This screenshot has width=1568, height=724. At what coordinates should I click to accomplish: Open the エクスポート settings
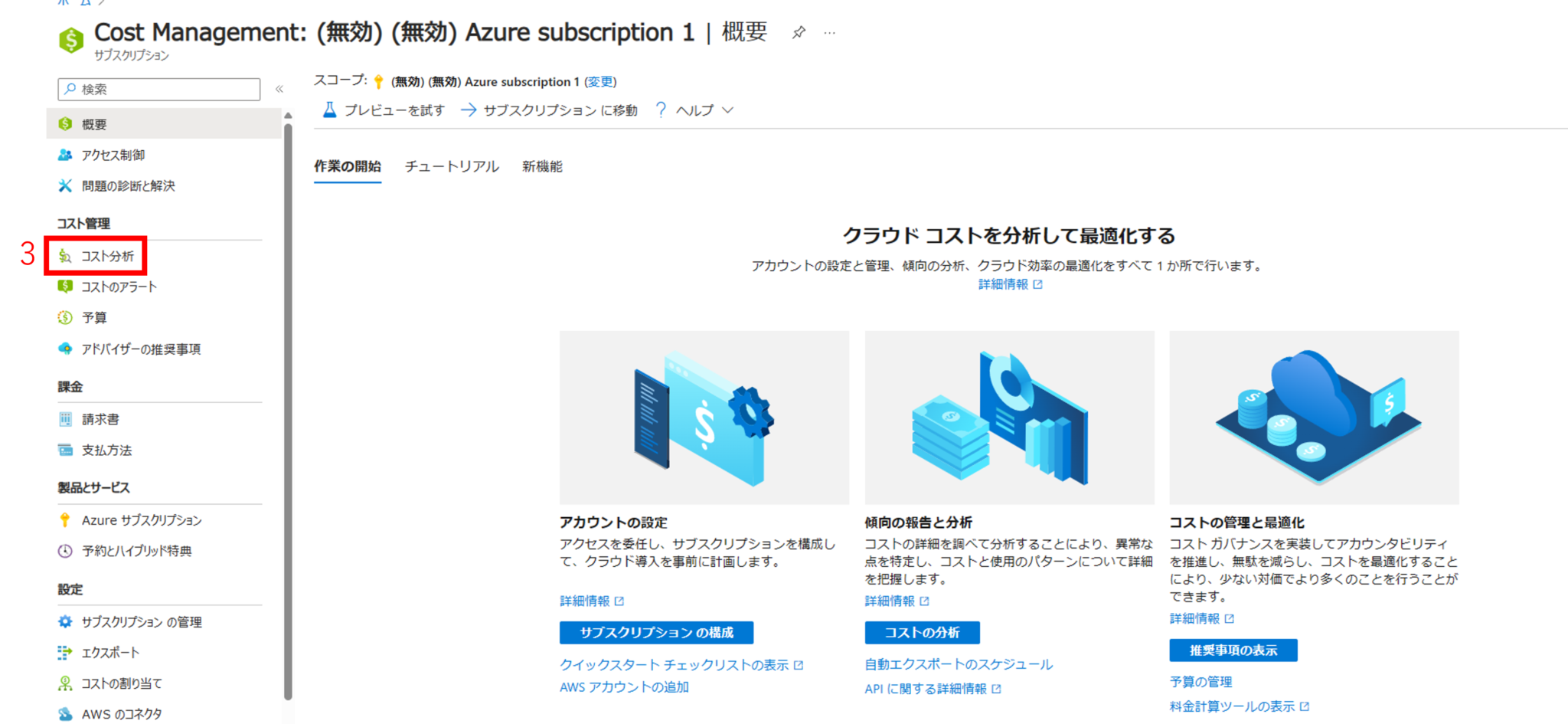point(109,653)
